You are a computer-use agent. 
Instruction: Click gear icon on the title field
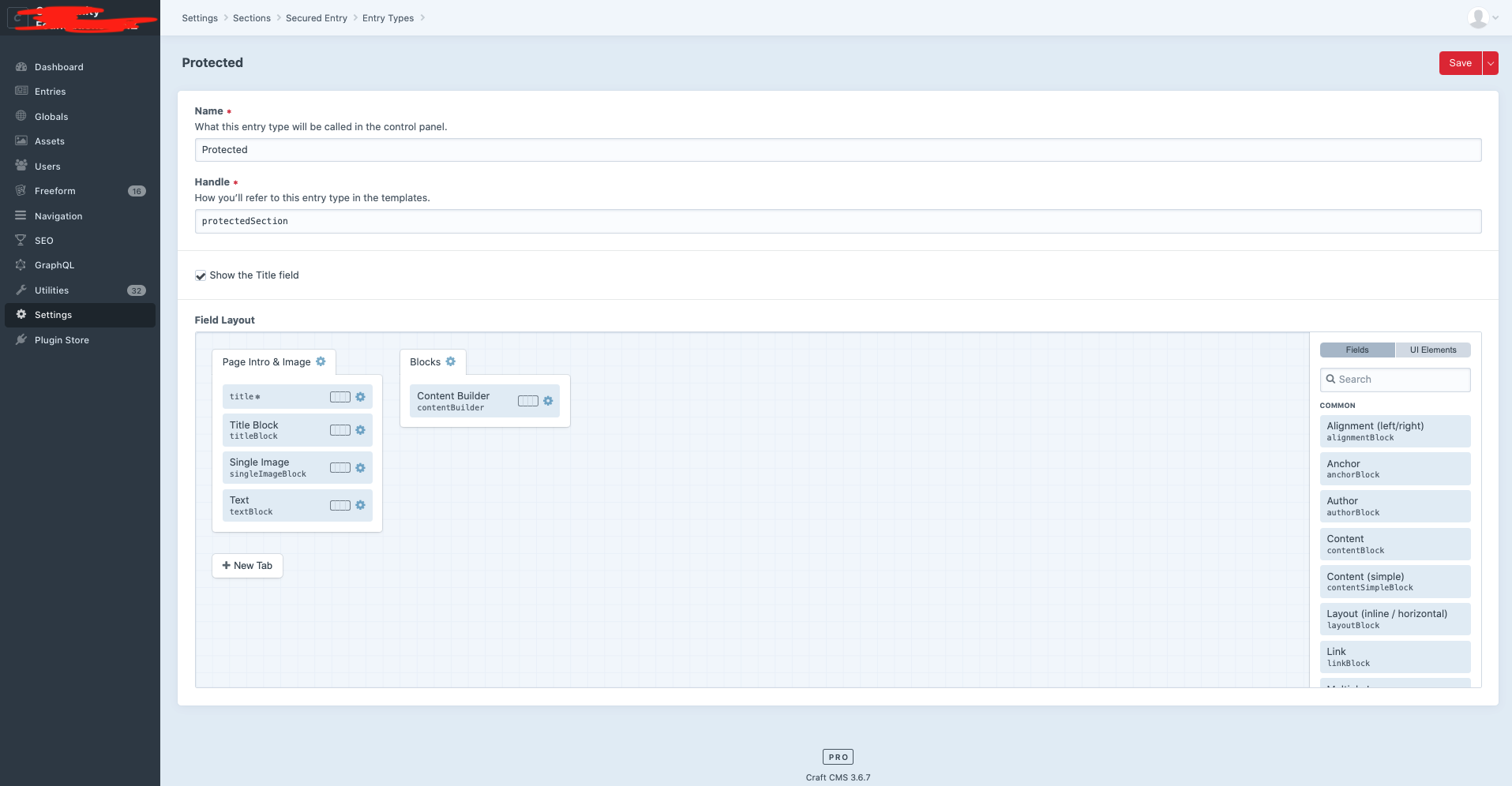click(360, 397)
